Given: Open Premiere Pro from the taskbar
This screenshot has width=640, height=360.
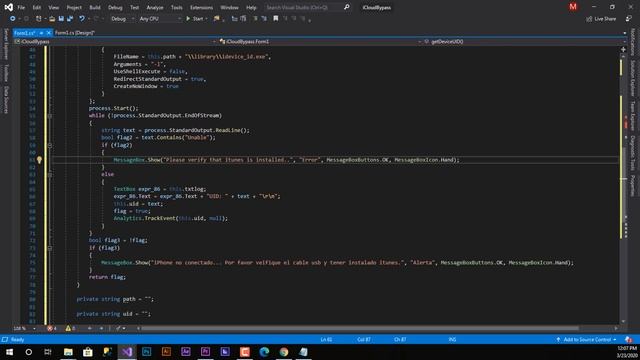Looking at the screenshot, I should 205,352.
